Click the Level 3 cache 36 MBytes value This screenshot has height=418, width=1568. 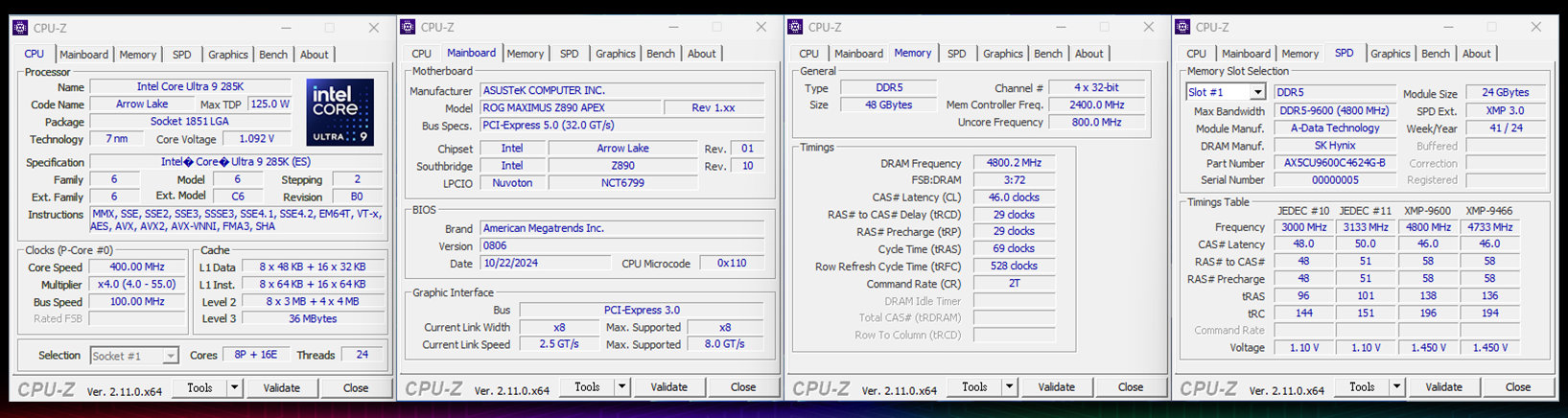coord(313,318)
